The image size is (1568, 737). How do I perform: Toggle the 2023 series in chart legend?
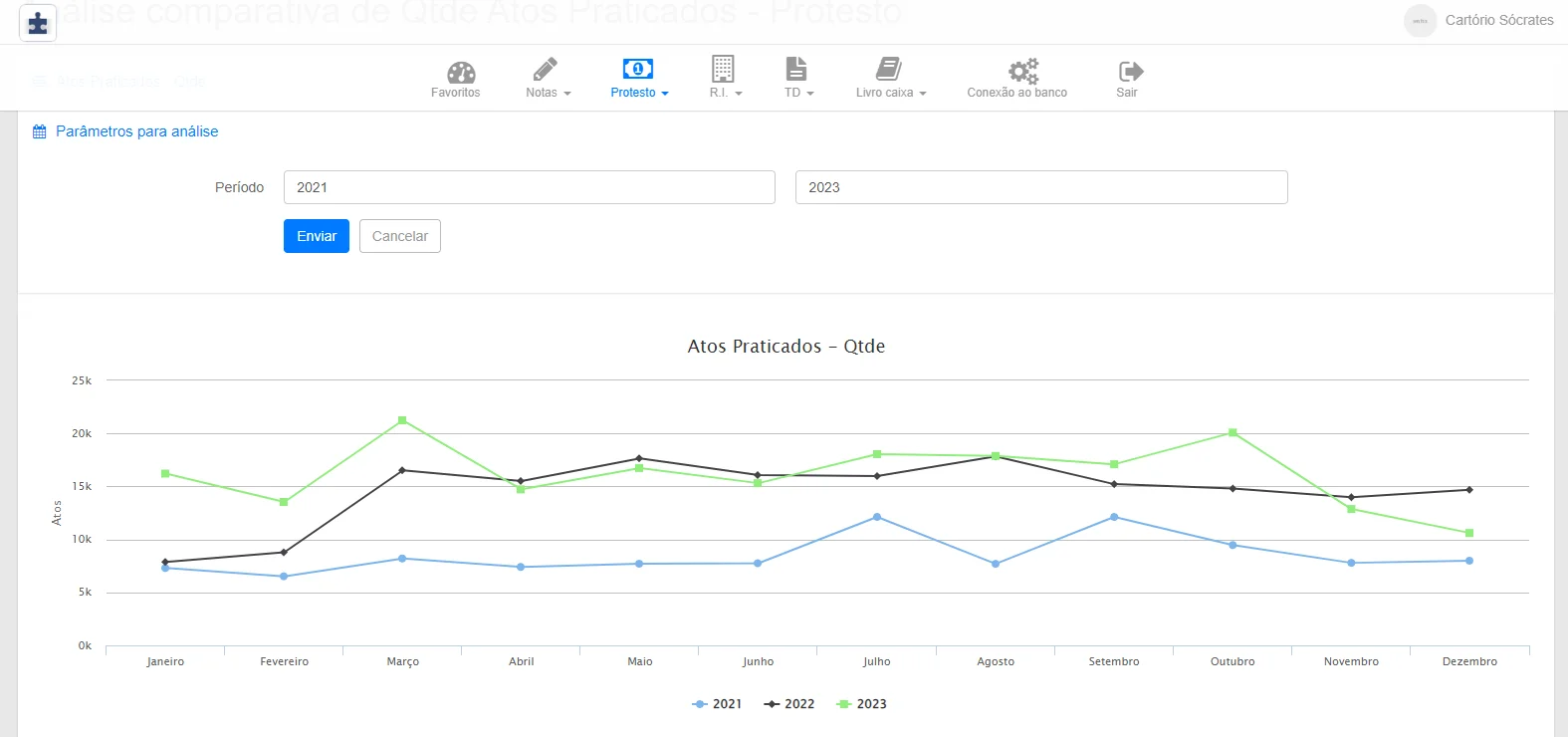click(861, 704)
